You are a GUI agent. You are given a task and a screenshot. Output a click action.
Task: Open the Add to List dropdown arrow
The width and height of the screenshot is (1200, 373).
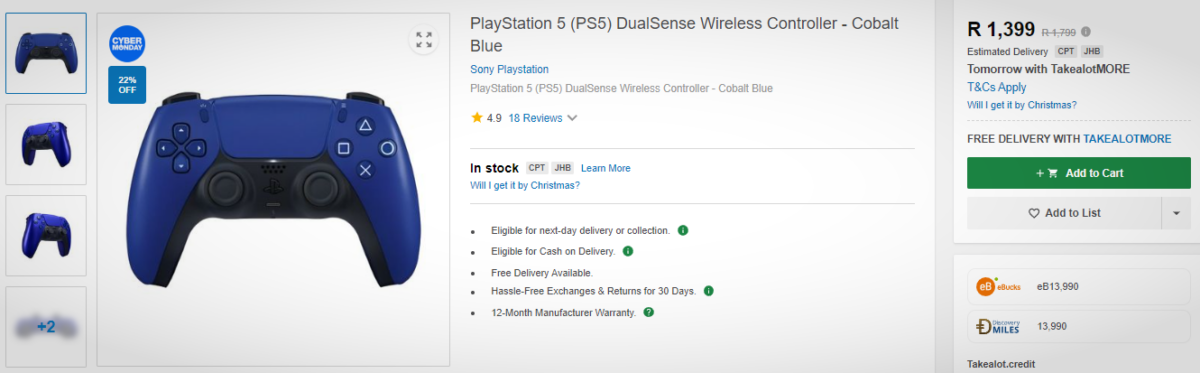[x=1175, y=213]
